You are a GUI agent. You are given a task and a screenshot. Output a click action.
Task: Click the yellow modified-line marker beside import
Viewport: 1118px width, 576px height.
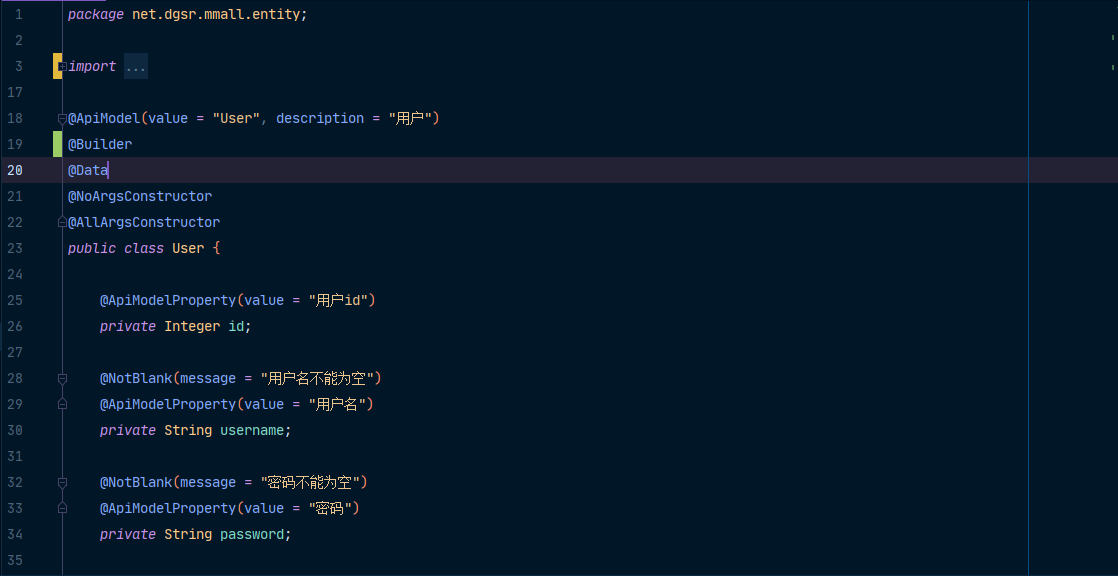(56, 67)
